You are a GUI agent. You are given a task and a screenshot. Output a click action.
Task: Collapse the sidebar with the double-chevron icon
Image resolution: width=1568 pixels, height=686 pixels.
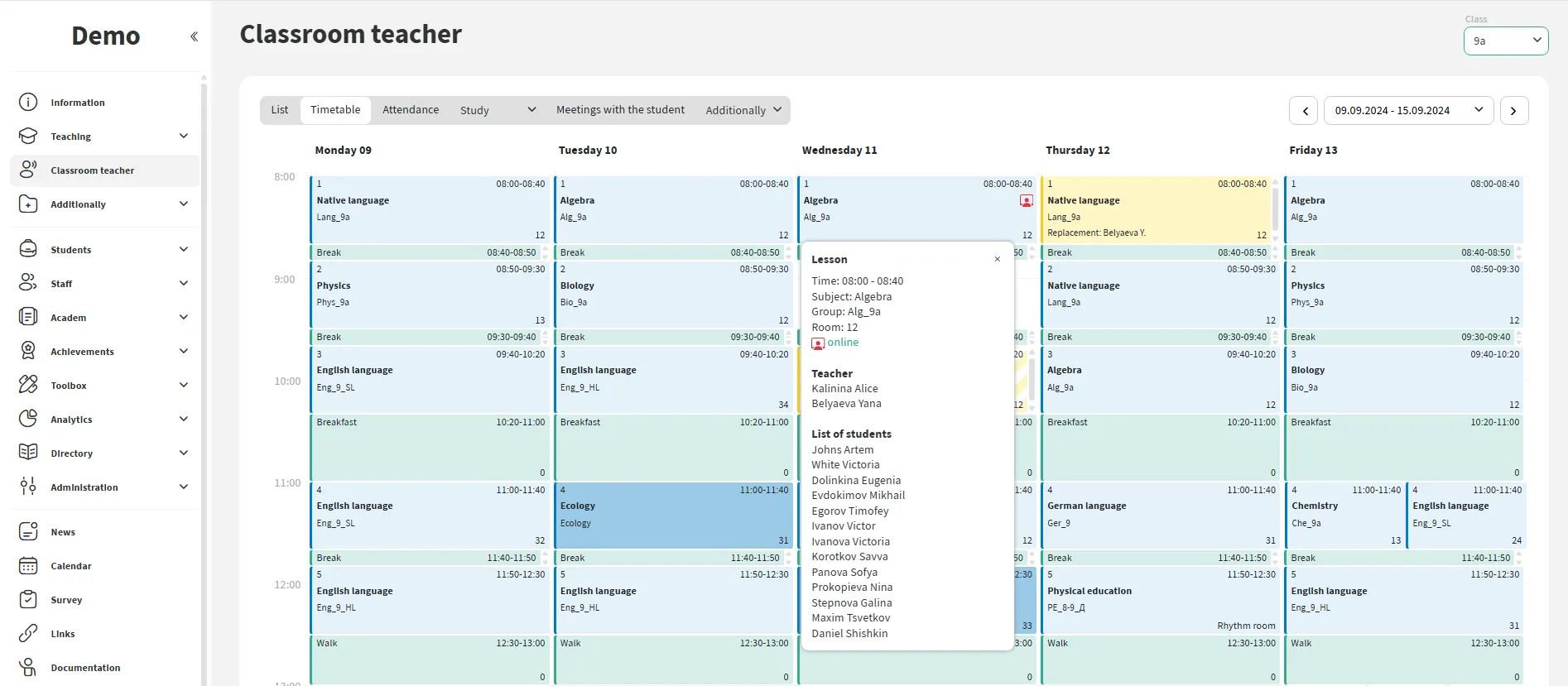click(194, 36)
